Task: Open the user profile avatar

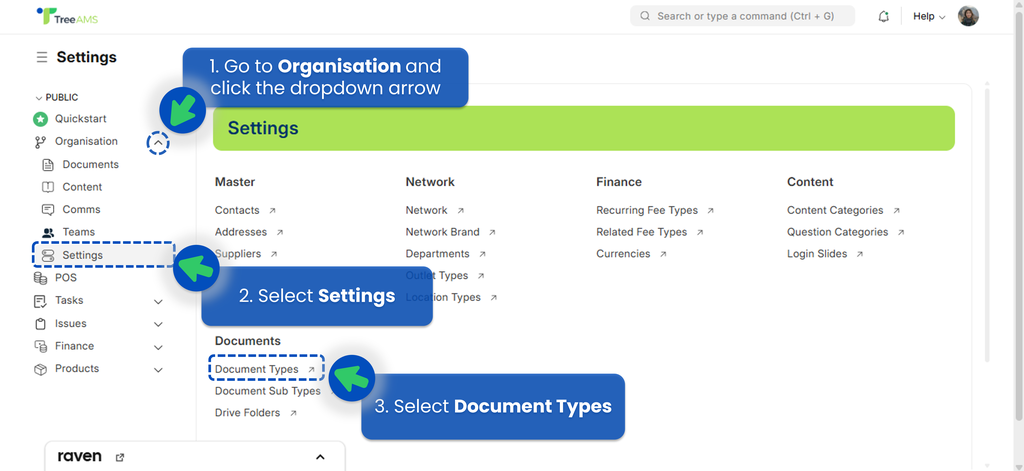Action: click(x=968, y=16)
